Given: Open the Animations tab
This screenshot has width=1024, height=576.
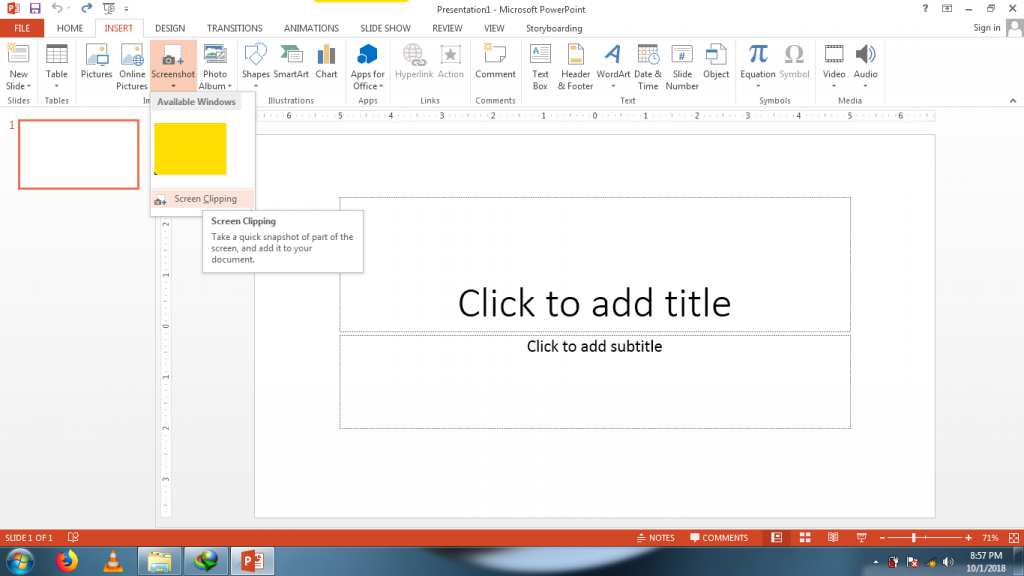Looking at the screenshot, I should click(x=311, y=29).
